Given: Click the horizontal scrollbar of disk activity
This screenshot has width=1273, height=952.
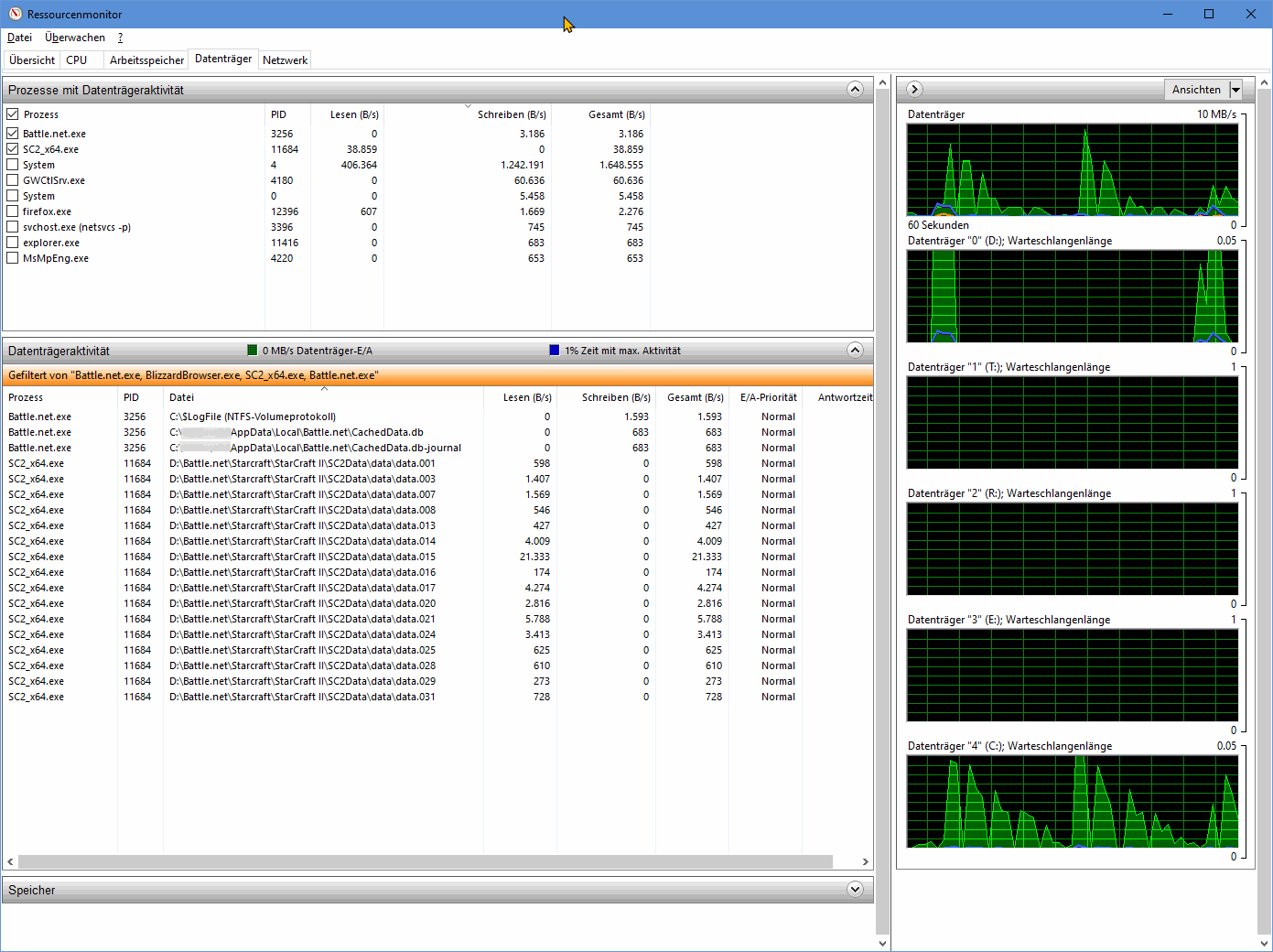Looking at the screenshot, I should point(426,861).
